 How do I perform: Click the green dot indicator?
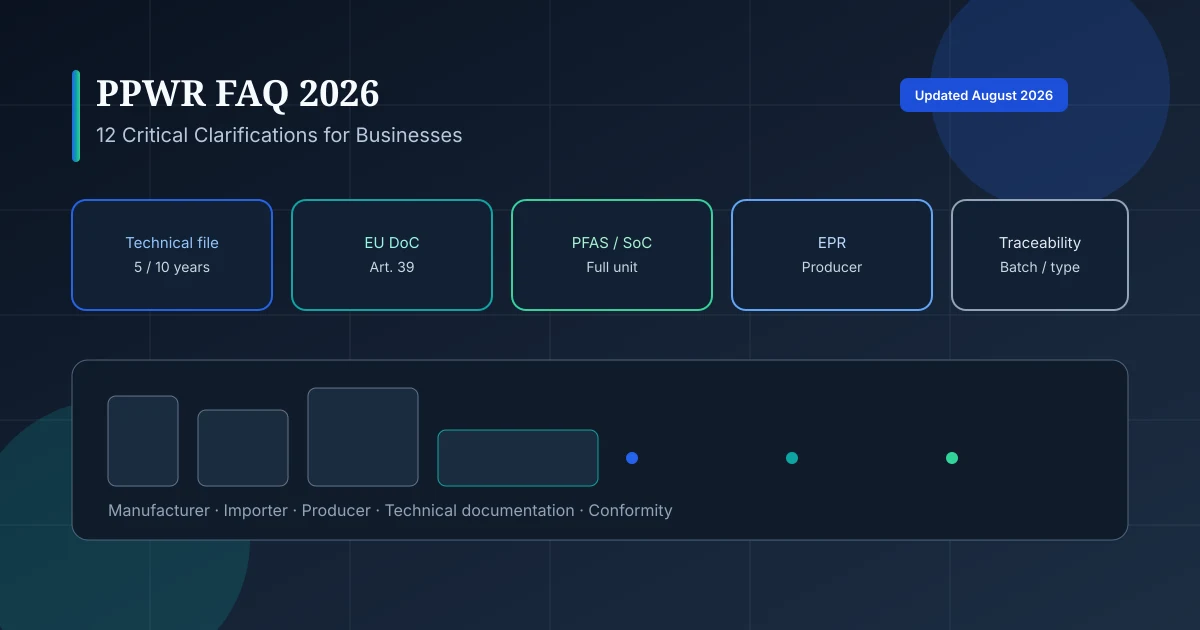pos(952,458)
